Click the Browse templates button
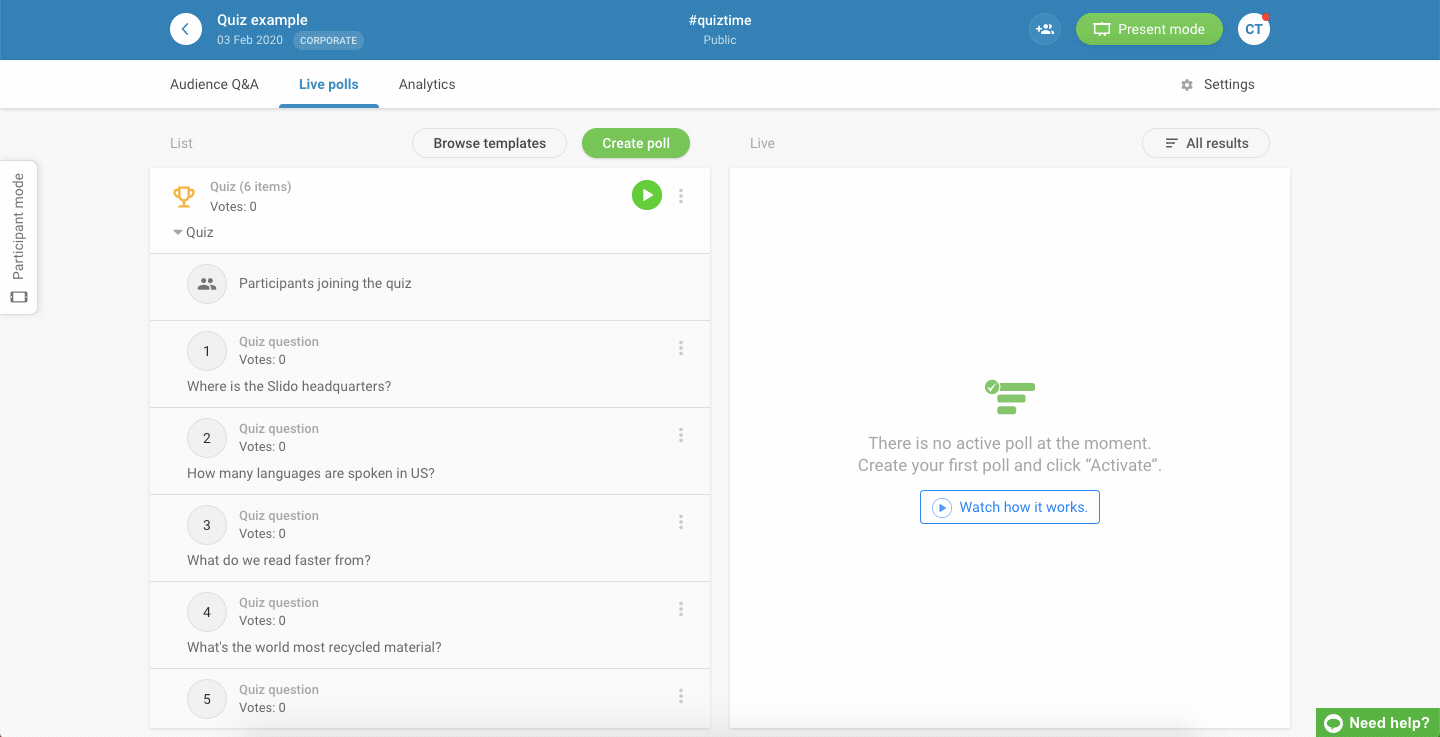The height and width of the screenshot is (737, 1440). click(489, 143)
